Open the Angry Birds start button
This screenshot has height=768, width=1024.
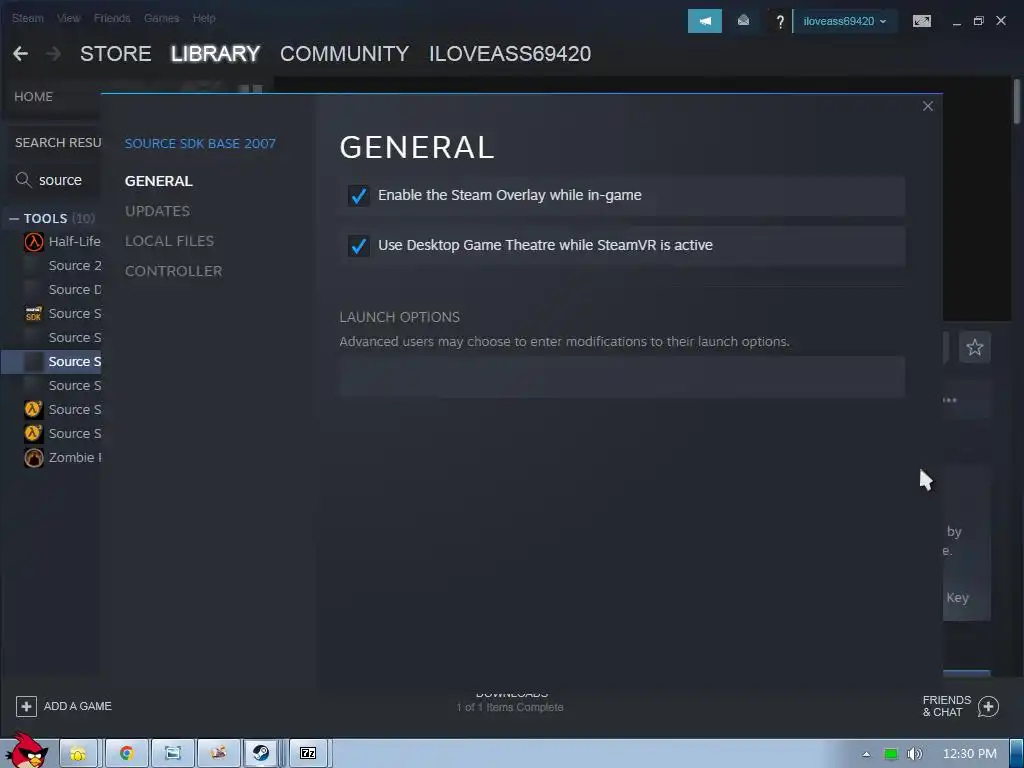(27, 751)
